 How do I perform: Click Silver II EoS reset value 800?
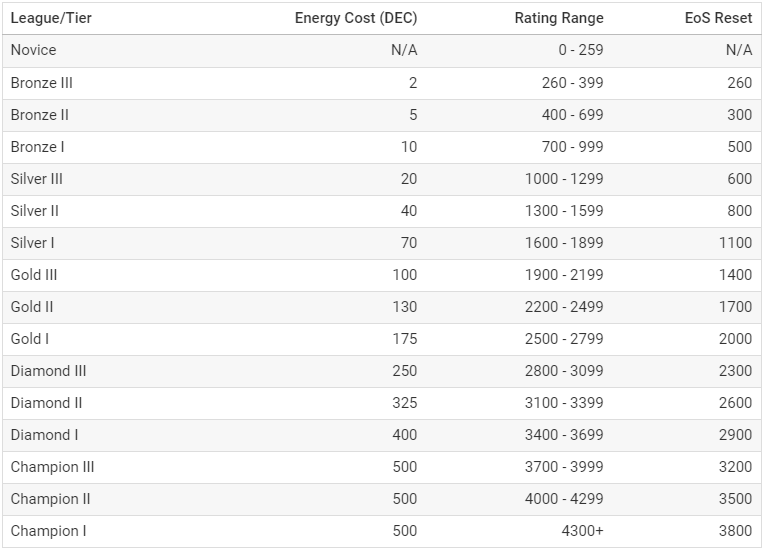[x=740, y=211]
